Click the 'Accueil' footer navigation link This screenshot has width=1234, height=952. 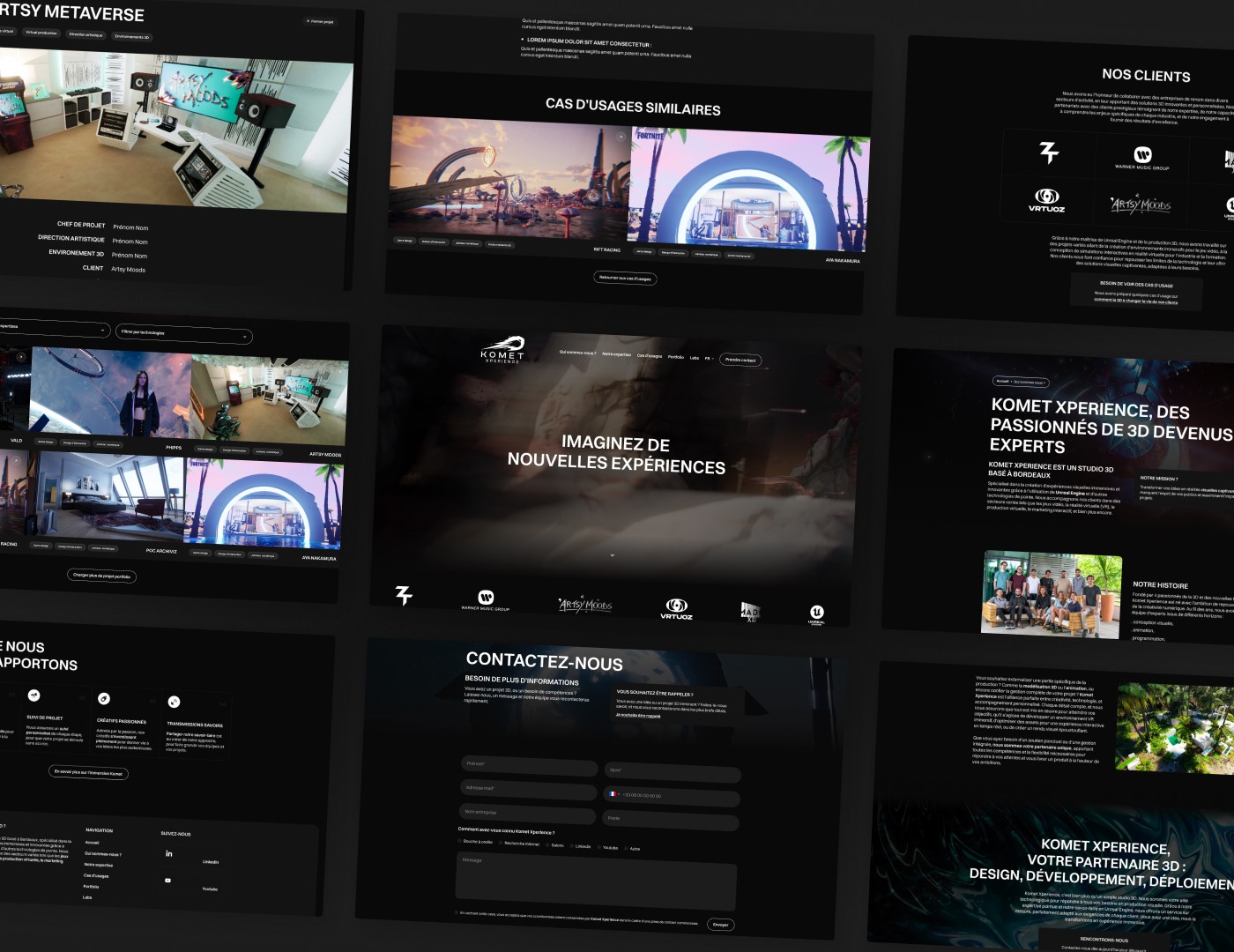tap(92, 843)
